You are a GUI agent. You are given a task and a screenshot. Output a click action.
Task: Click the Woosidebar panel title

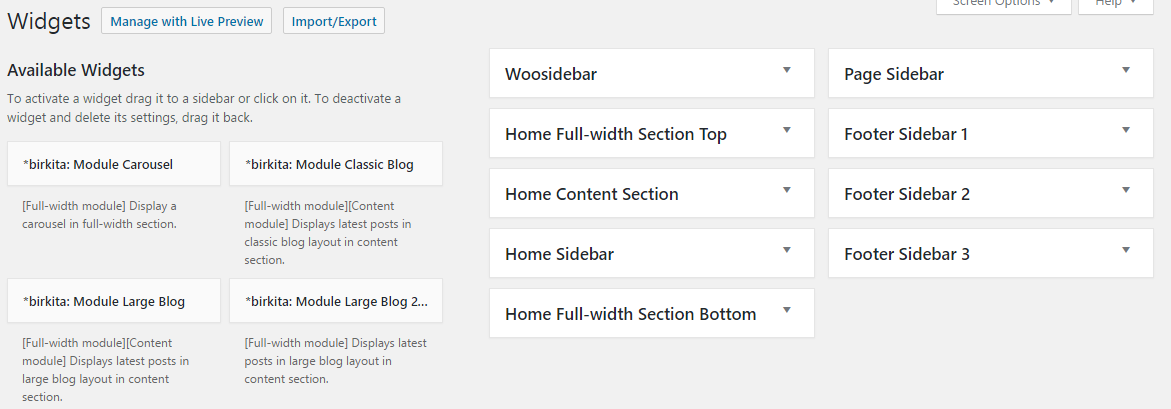pyautogui.click(x=552, y=74)
